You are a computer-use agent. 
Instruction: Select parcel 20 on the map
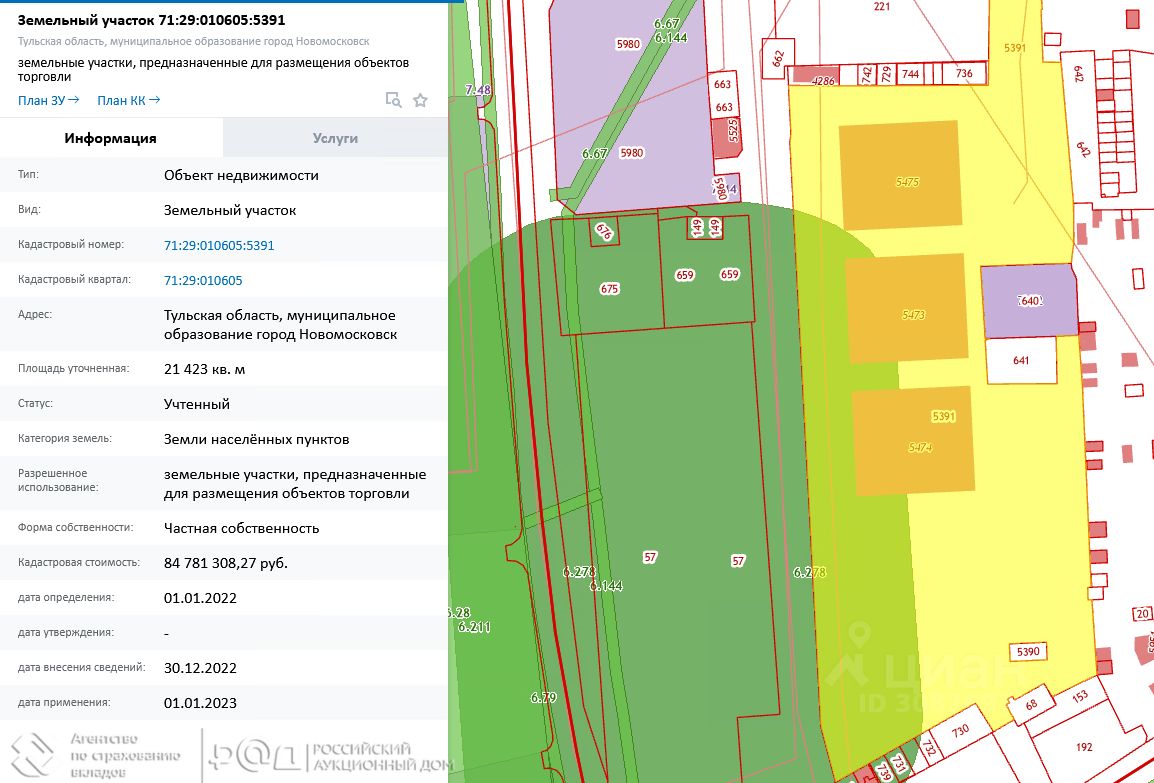click(1142, 614)
